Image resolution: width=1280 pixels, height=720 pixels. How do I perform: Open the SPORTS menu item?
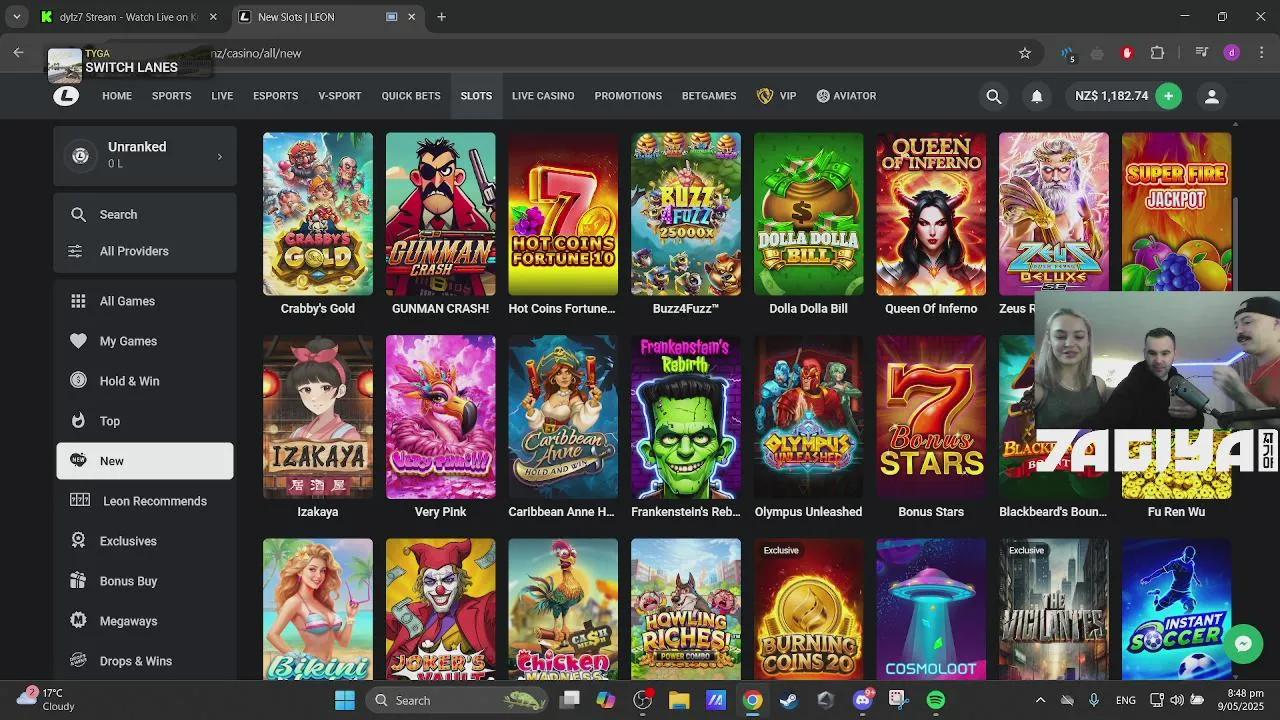171,96
